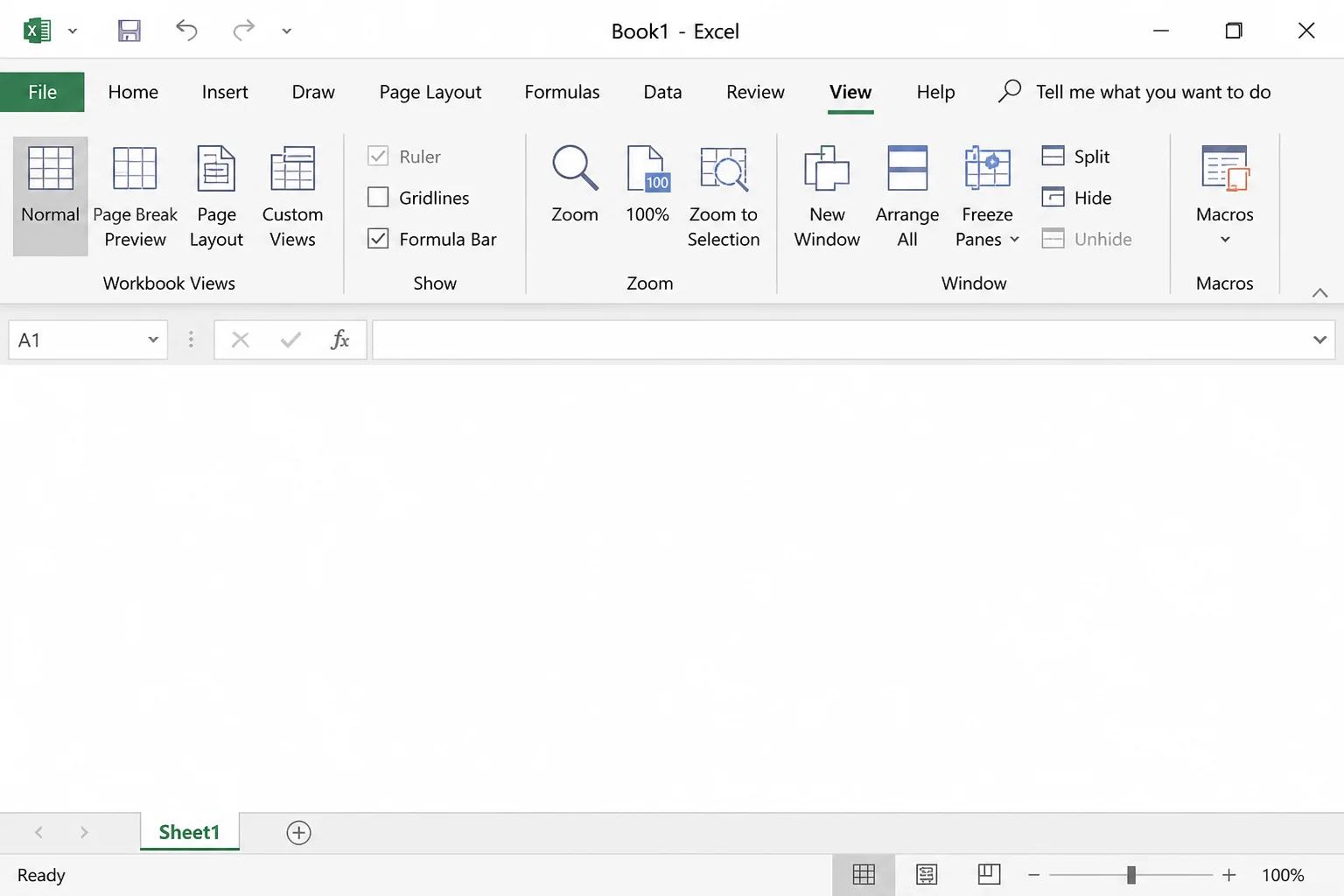
Task: Confirm entry with the checkmark button
Action: (x=290, y=339)
